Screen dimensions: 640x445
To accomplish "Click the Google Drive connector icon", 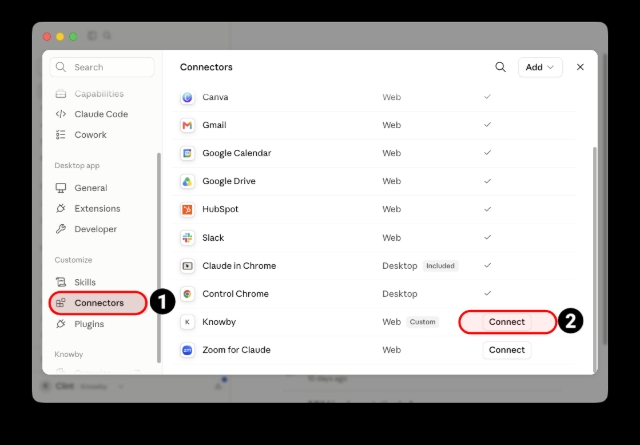I will click(187, 181).
